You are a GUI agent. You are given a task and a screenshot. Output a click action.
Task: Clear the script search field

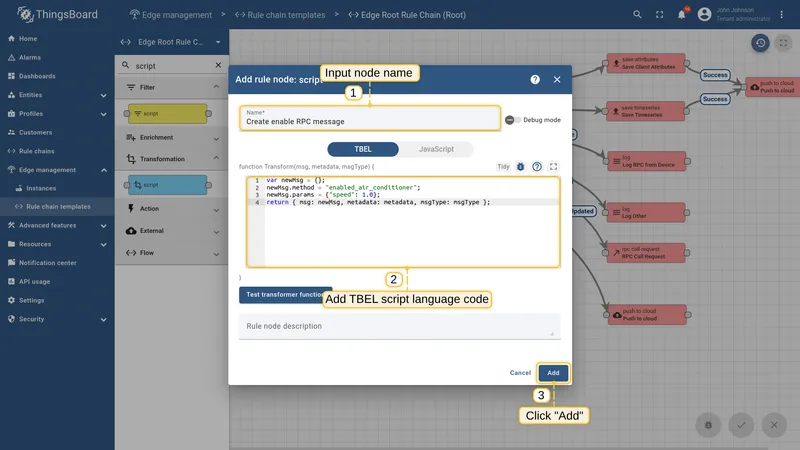point(218,65)
